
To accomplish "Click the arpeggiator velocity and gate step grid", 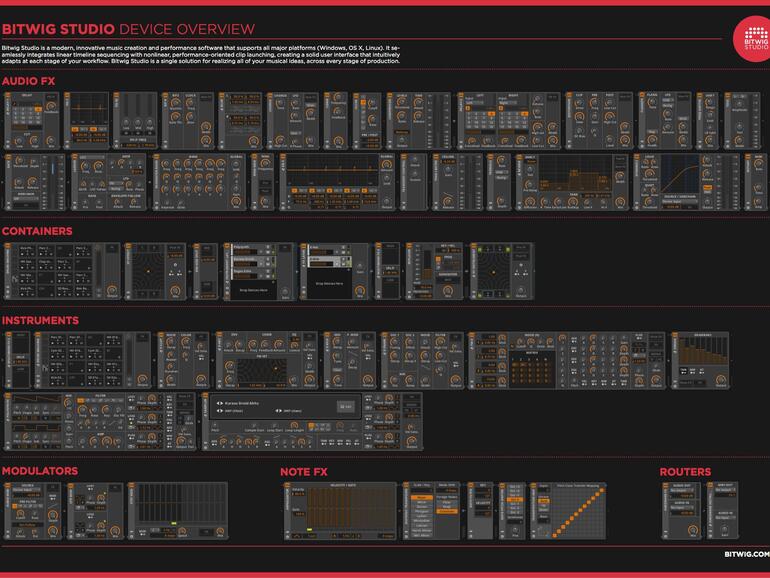I will click(x=351, y=508).
